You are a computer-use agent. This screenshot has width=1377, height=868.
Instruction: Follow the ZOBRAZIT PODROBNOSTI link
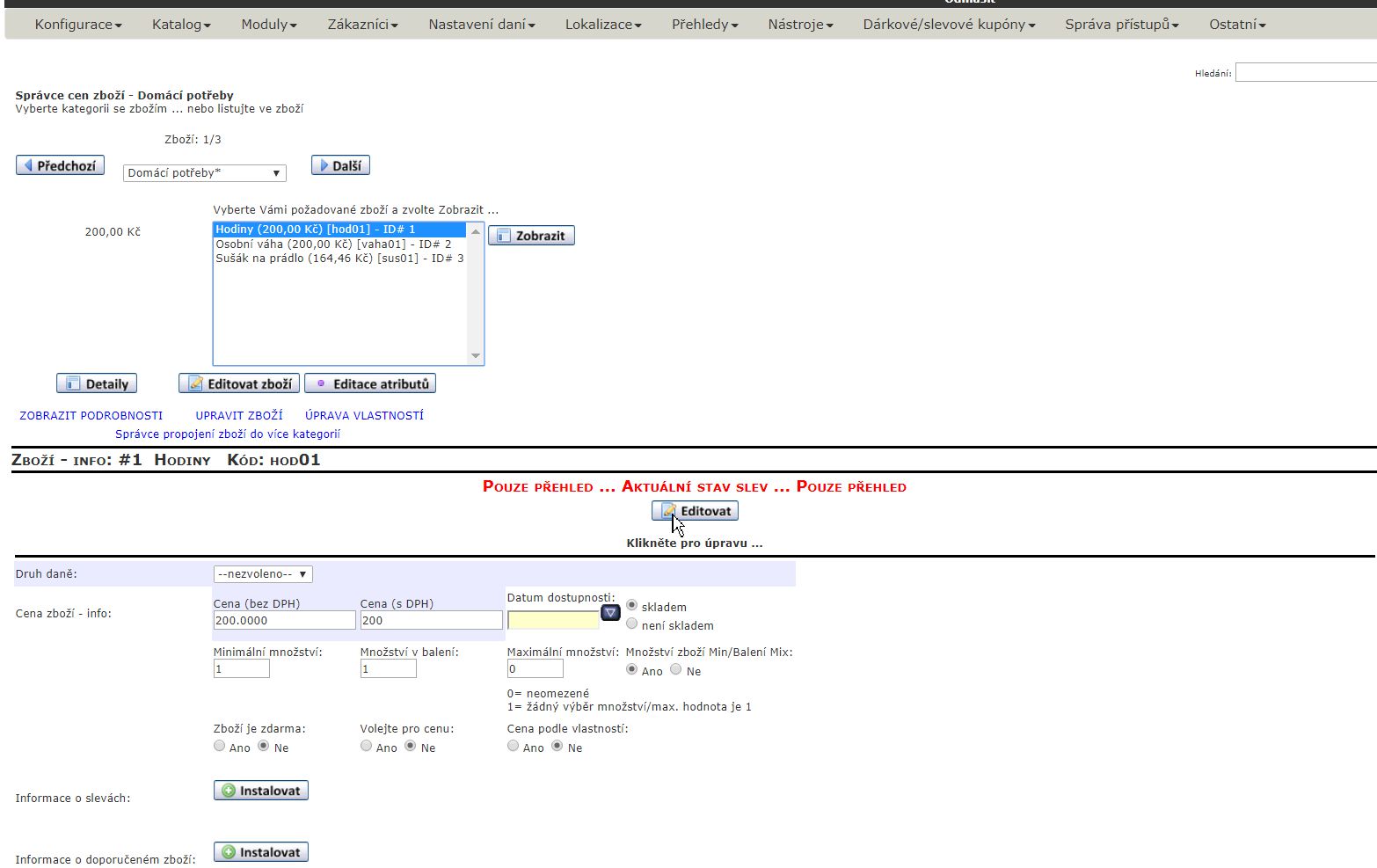coord(91,416)
